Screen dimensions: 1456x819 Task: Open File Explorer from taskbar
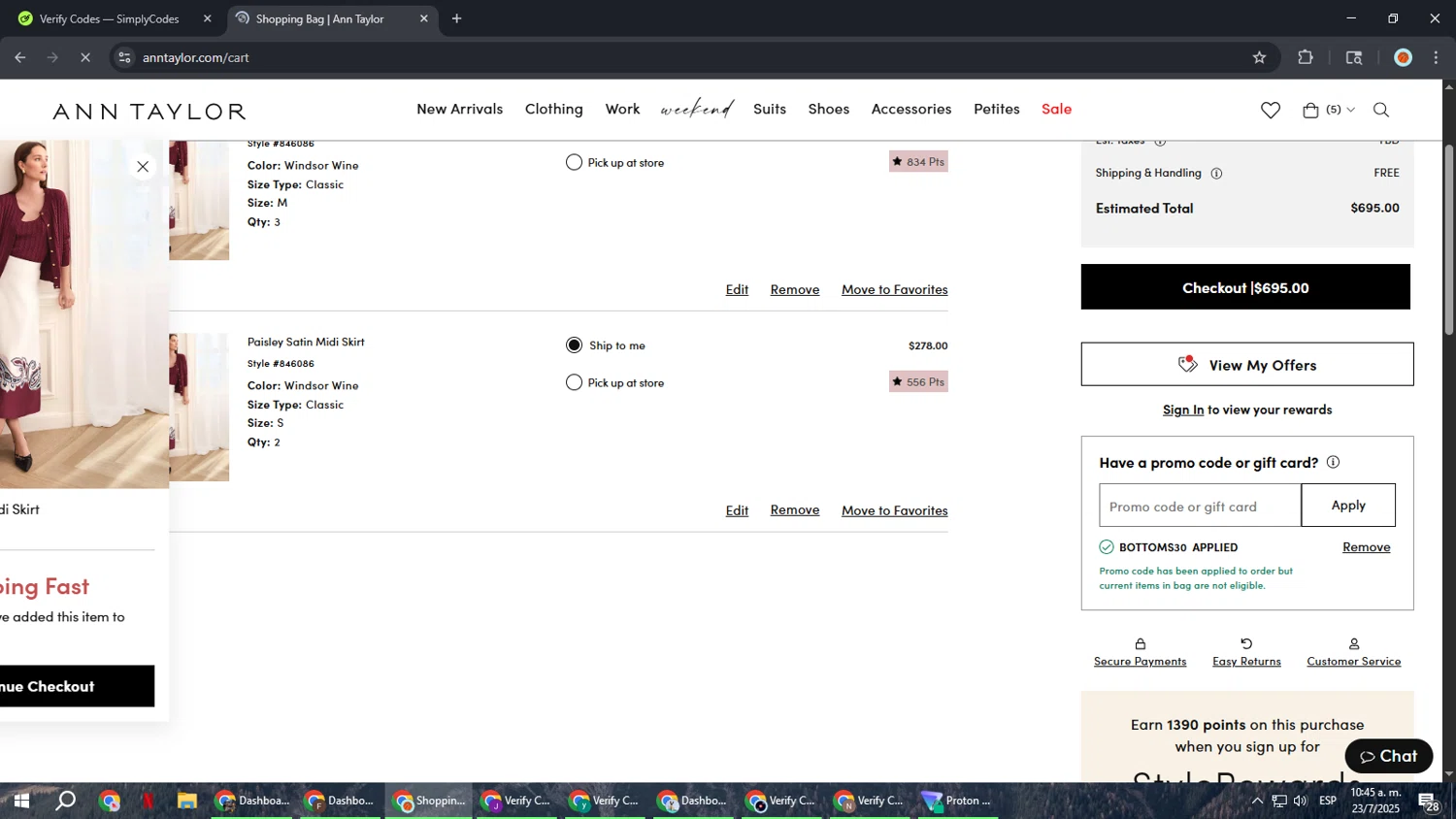point(186,801)
